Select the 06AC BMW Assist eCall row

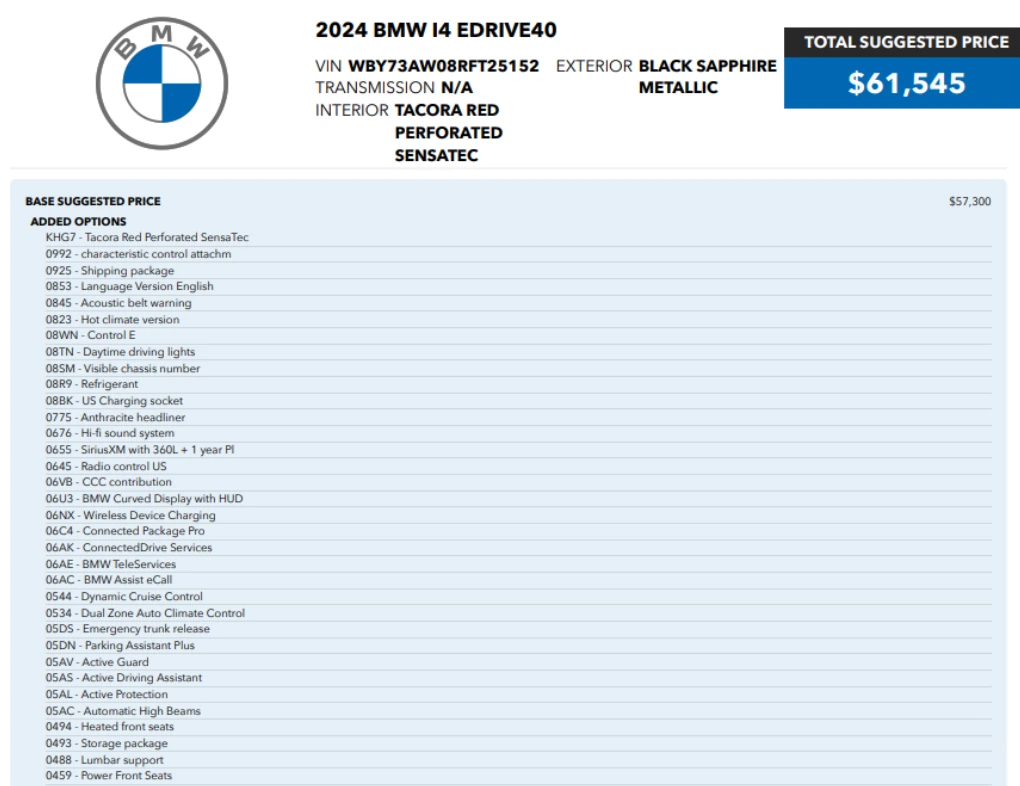coord(518,580)
